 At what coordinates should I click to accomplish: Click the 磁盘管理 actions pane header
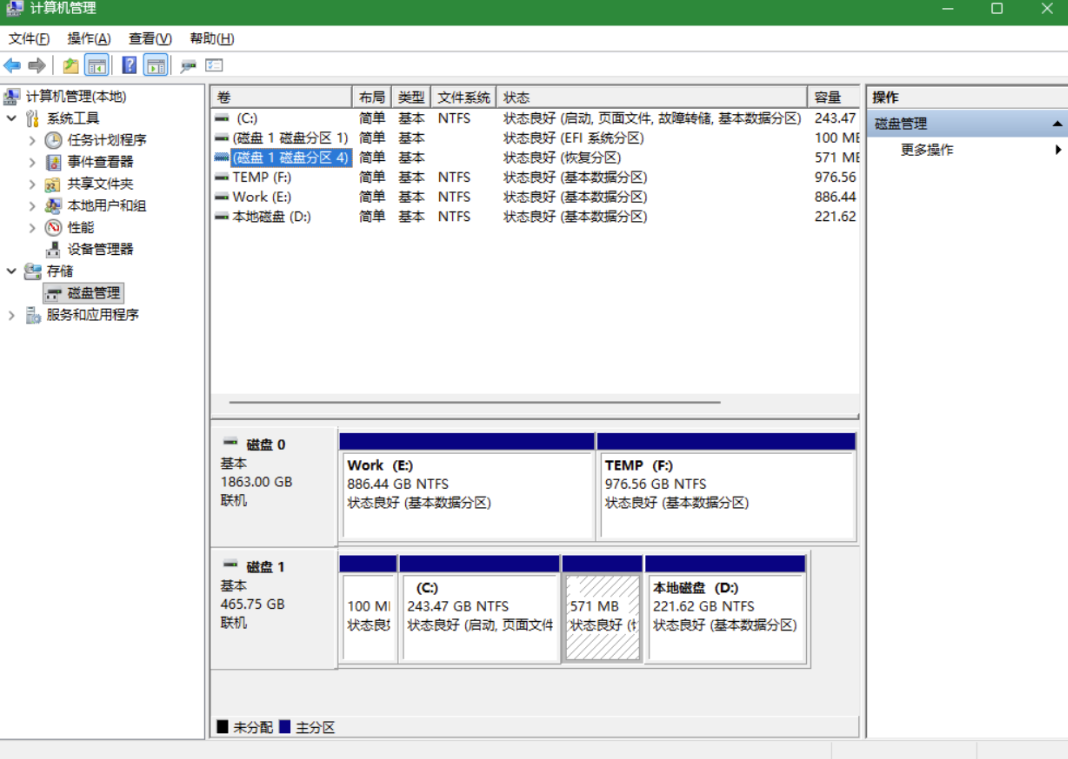[967, 124]
